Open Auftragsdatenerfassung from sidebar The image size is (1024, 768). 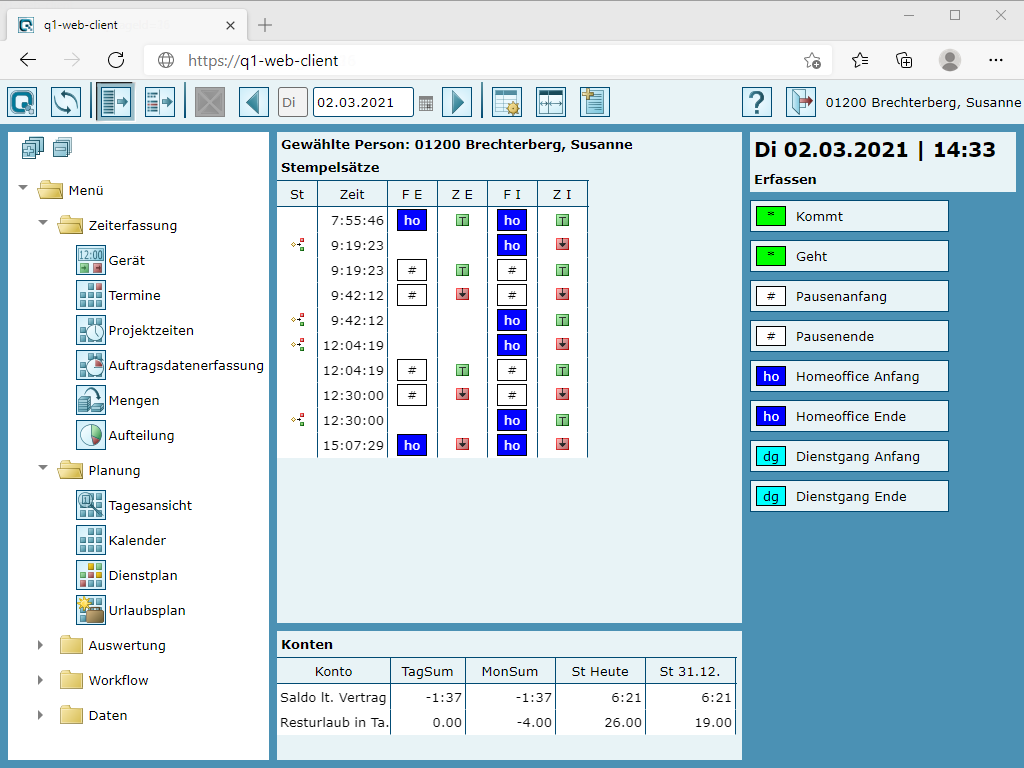[186, 365]
